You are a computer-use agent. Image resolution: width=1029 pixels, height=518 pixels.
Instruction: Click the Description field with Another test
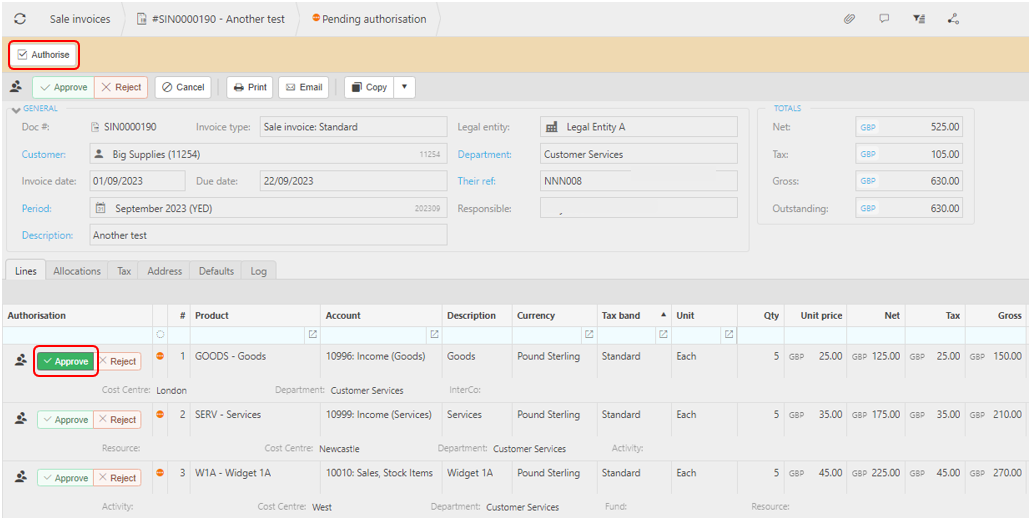tap(268, 234)
